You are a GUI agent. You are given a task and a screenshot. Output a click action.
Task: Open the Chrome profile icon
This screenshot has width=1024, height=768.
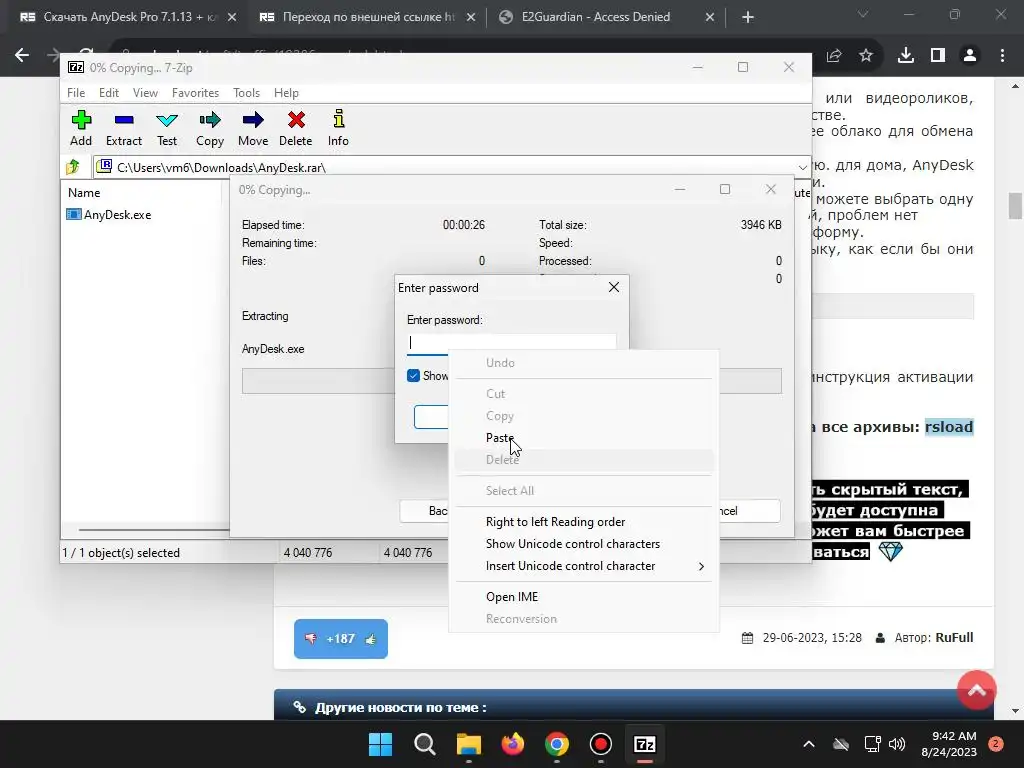point(970,56)
